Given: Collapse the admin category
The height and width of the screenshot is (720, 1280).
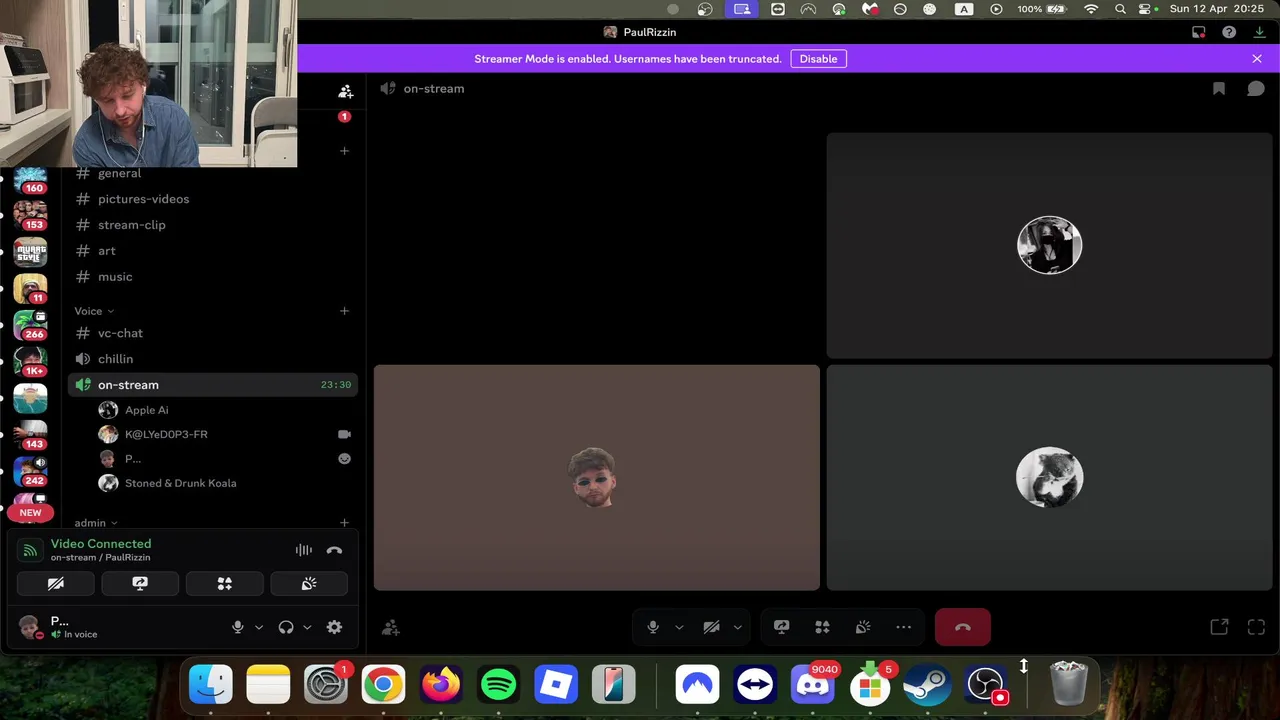Looking at the screenshot, I should point(96,523).
